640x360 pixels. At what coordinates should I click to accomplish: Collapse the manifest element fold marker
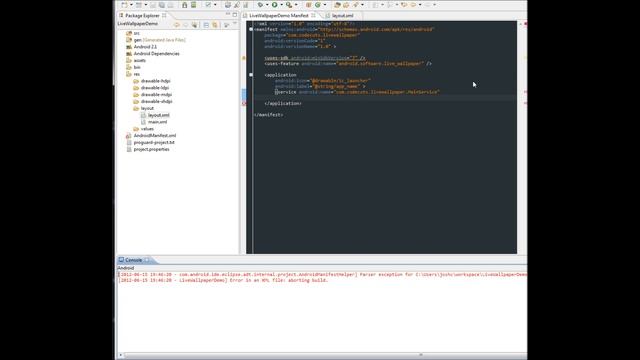click(x=251, y=29)
